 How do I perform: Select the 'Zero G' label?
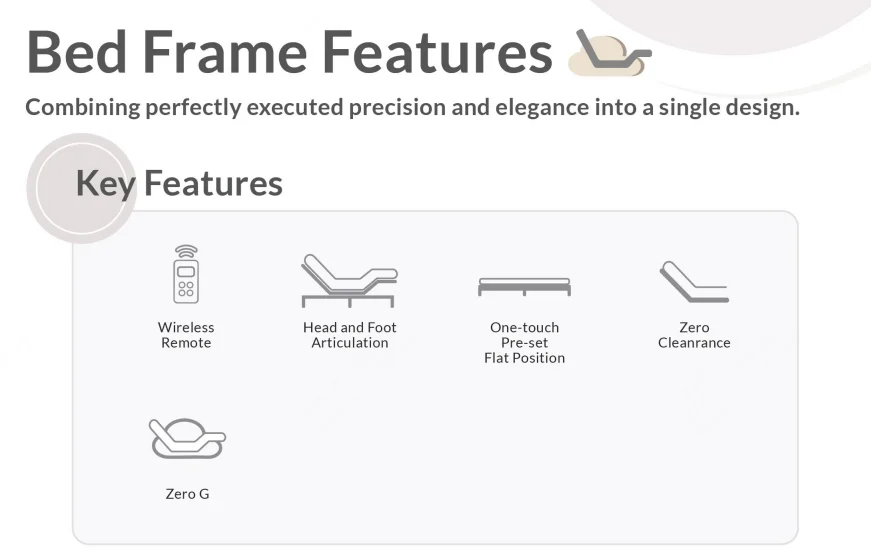[187, 494]
